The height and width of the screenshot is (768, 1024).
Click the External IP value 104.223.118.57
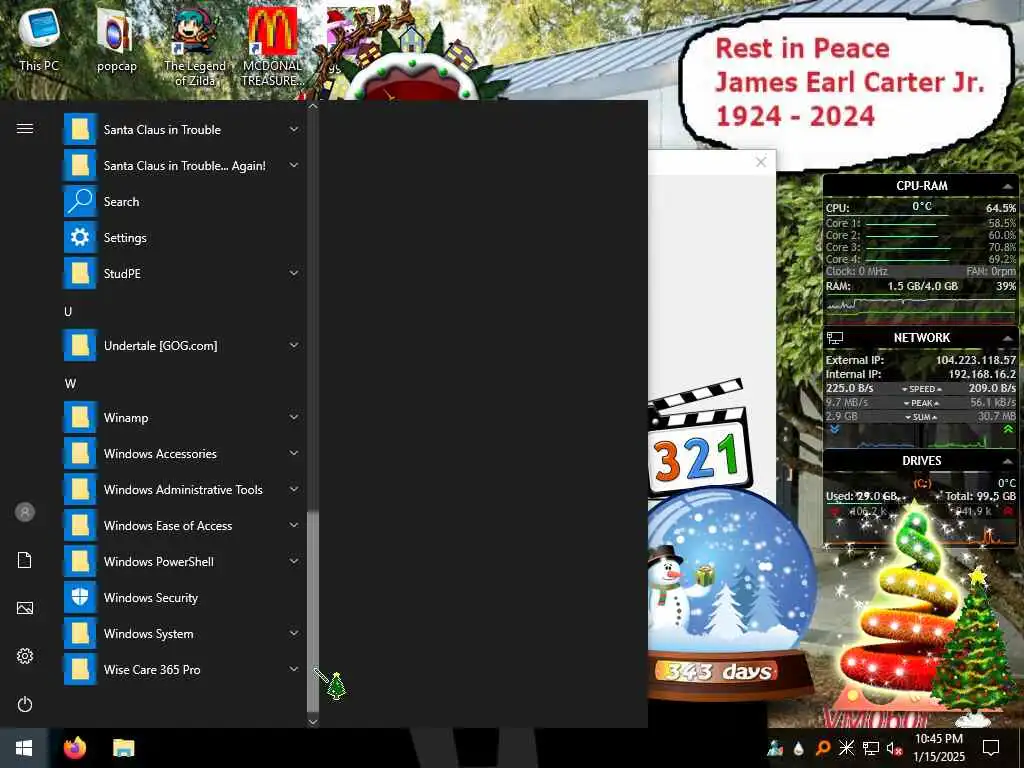tap(976, 360)
